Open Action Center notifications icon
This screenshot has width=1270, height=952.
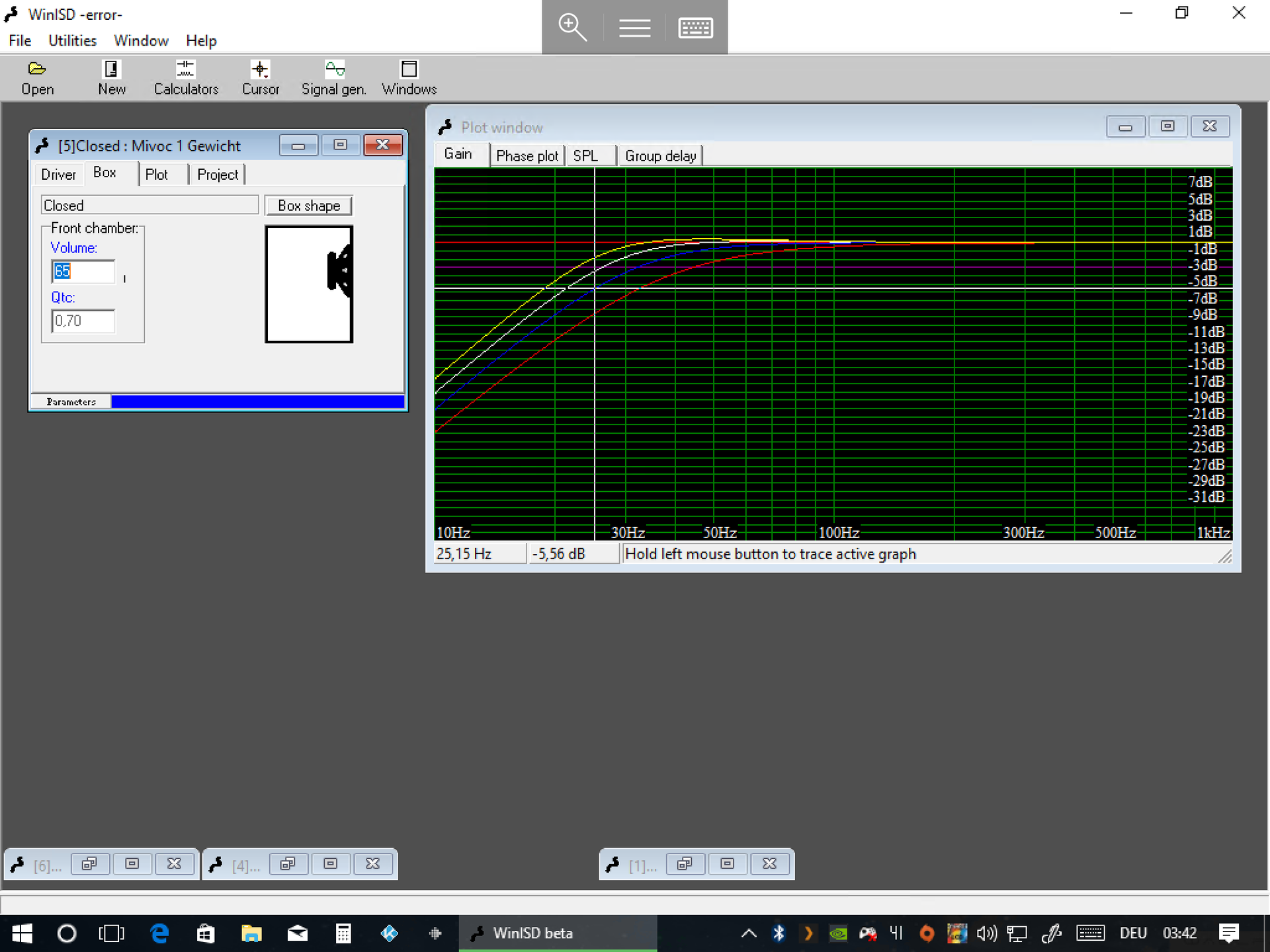tap(1229, 933)
